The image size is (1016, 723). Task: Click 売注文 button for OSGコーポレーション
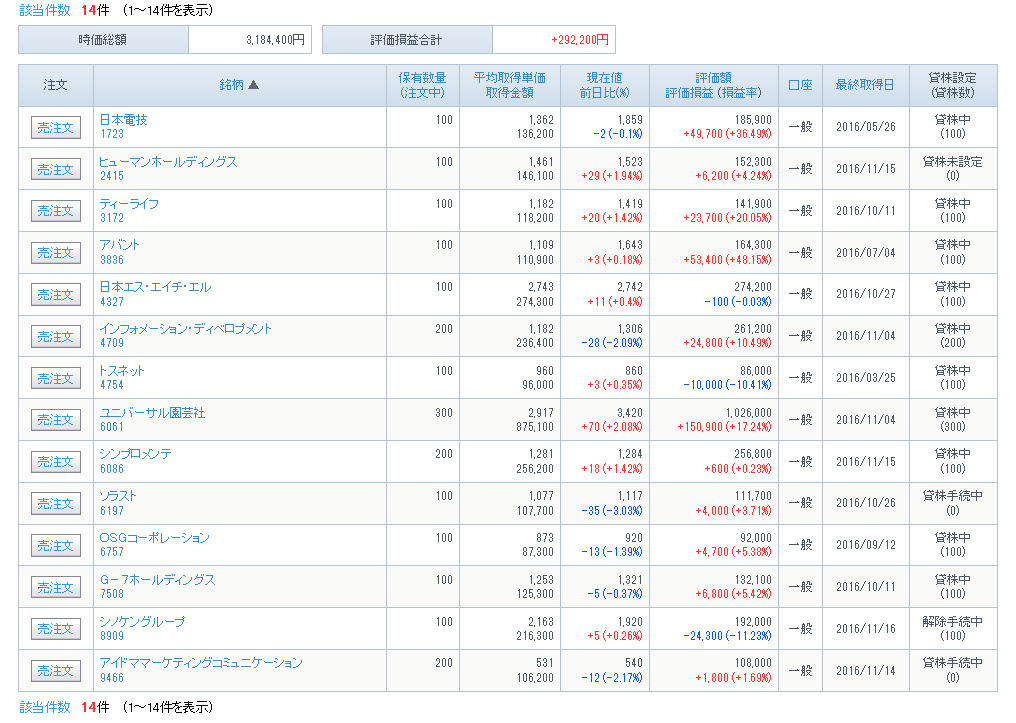pos(56,546)
